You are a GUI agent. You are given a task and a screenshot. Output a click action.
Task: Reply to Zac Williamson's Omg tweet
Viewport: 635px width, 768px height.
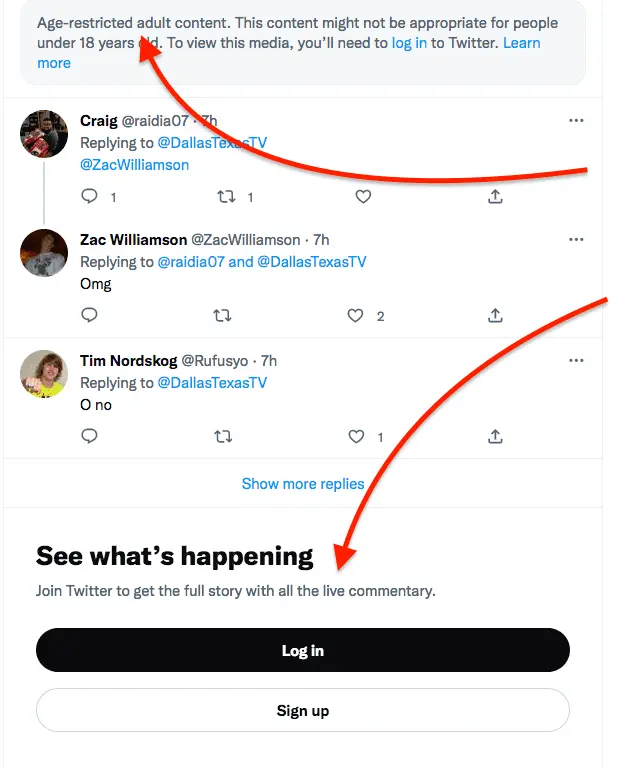89,316
